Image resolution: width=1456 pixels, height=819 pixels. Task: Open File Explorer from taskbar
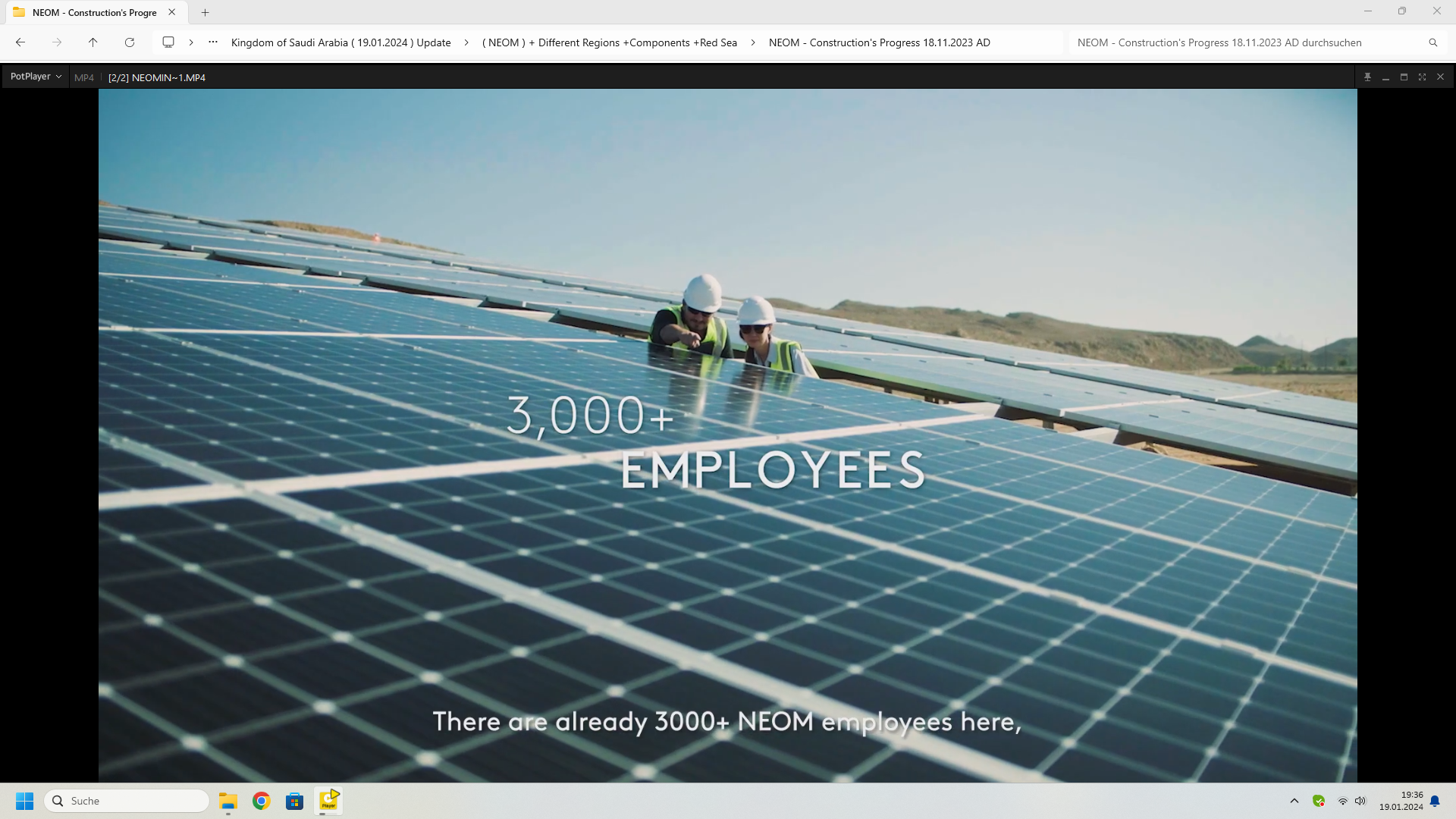228,801
